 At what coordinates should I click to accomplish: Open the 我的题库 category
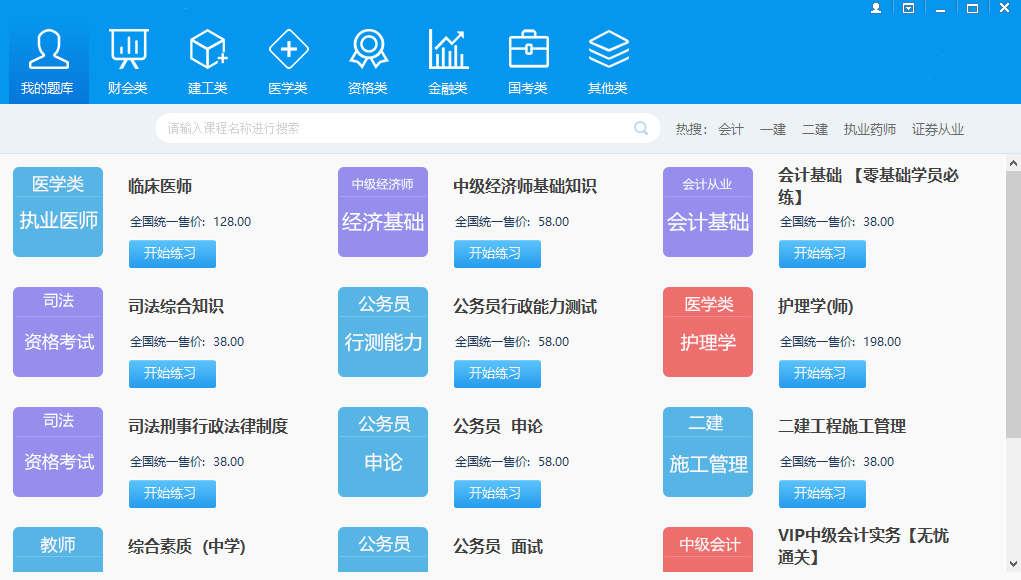pos(48,63)
